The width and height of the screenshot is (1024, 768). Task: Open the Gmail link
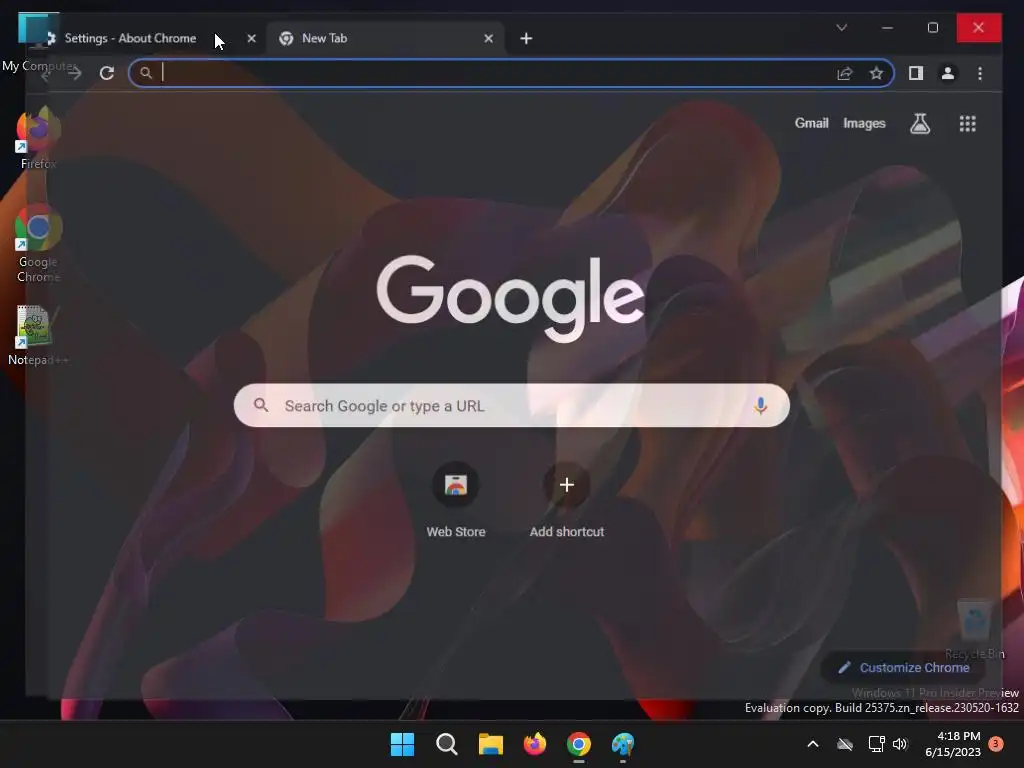(x=811, y=123)
